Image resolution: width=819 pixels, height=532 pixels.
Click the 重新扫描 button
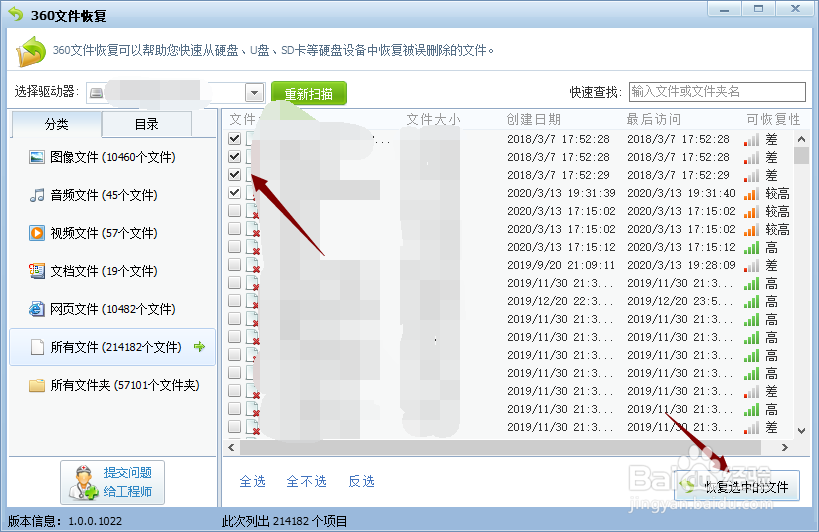[x=309, y=93]
